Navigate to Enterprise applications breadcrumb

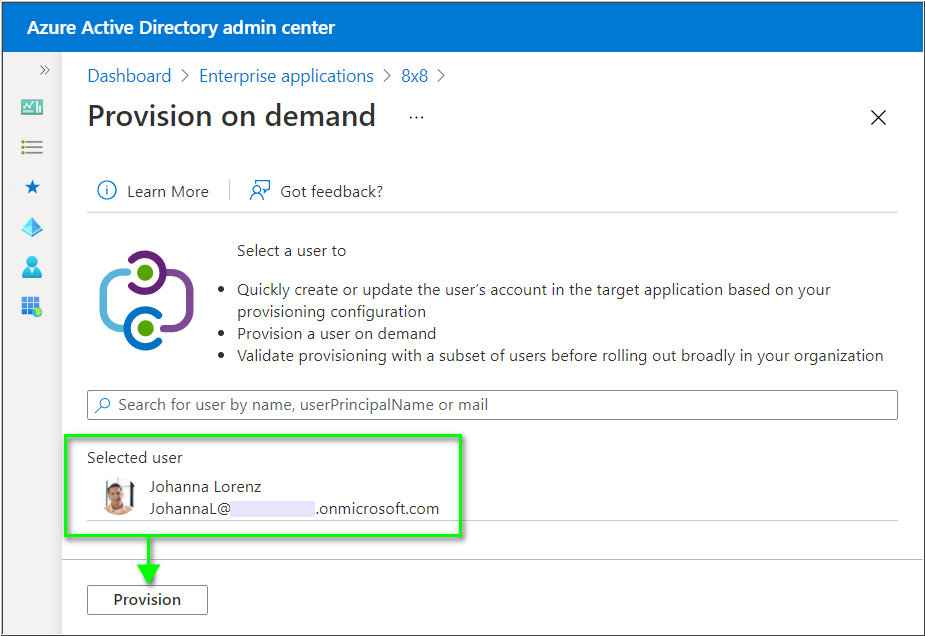tap(286, 76)
